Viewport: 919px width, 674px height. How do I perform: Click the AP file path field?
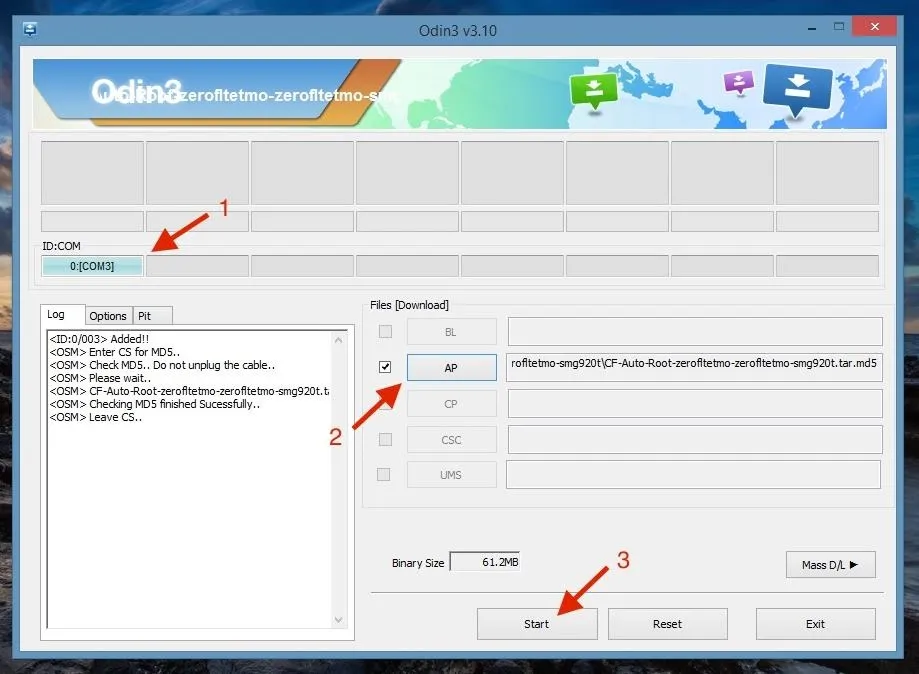tap(695, 367)
